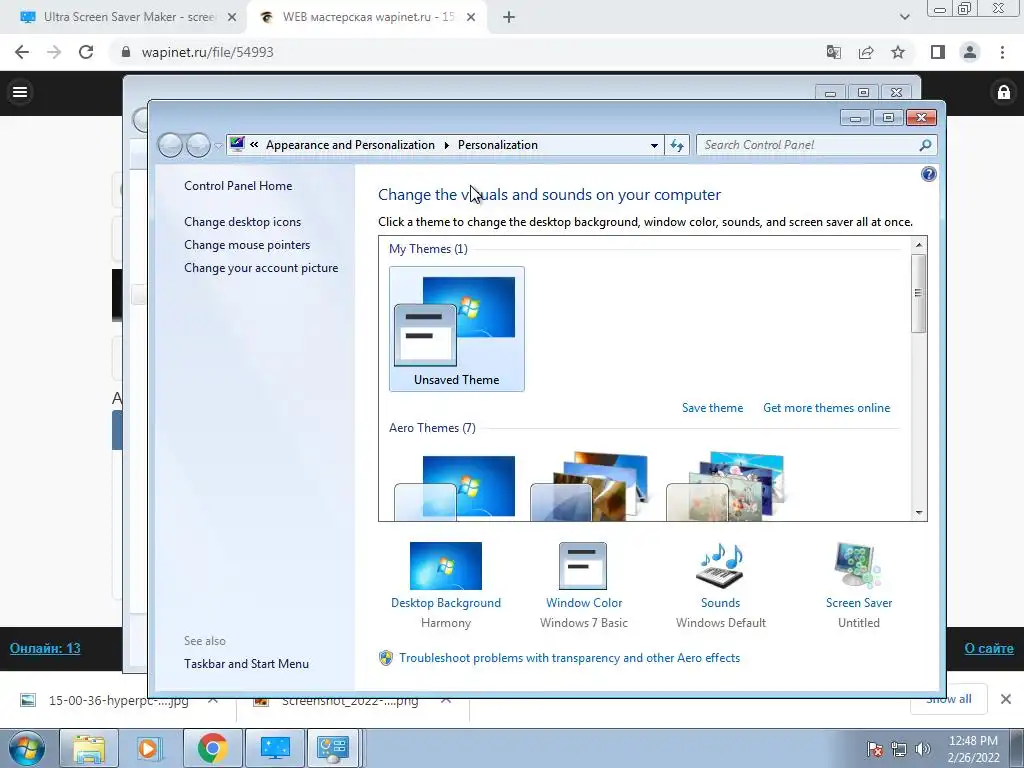
Task: Click Get more themes online
Action: pos(826,408)
